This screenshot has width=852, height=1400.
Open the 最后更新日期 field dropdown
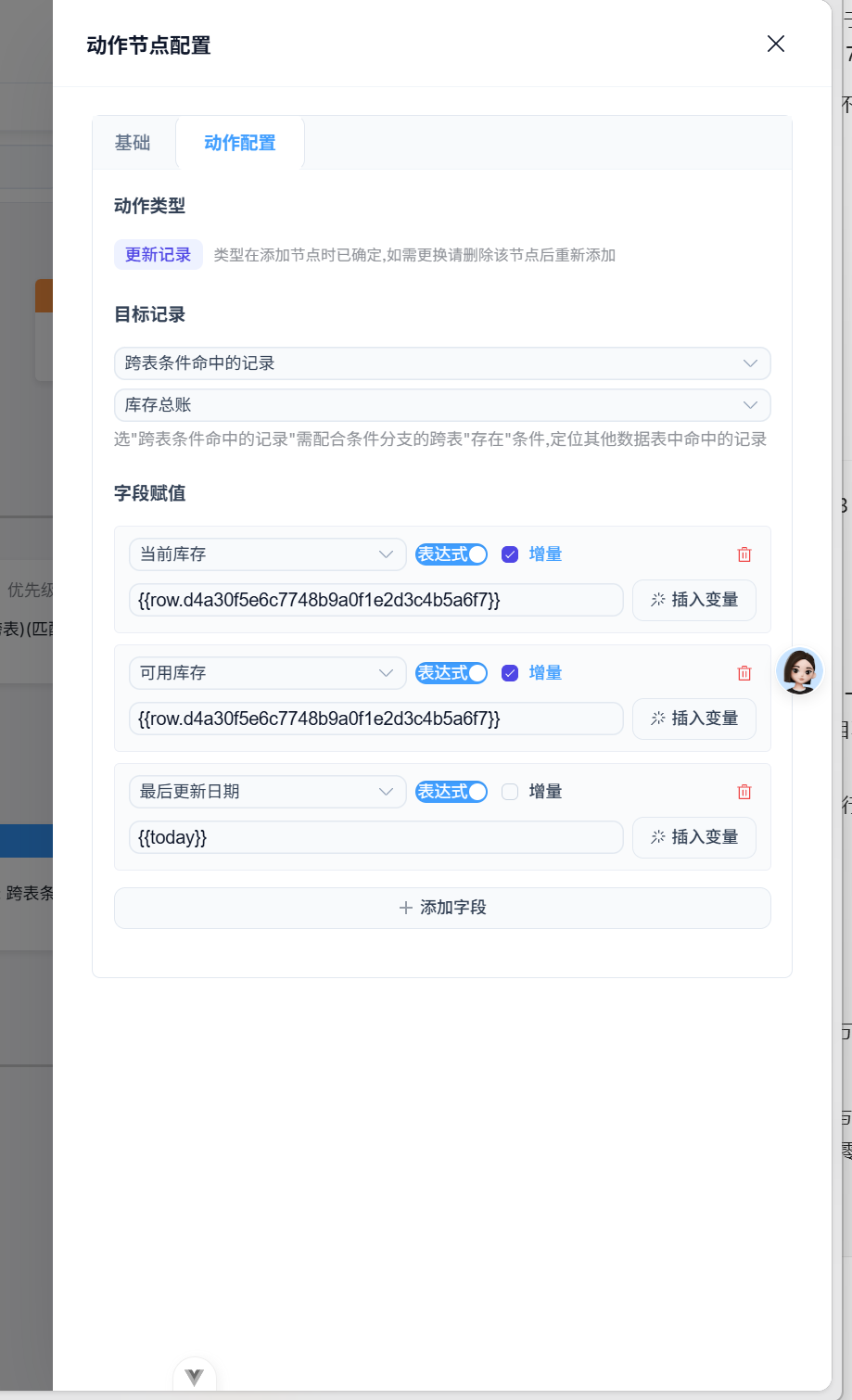[x=267, y=792]
